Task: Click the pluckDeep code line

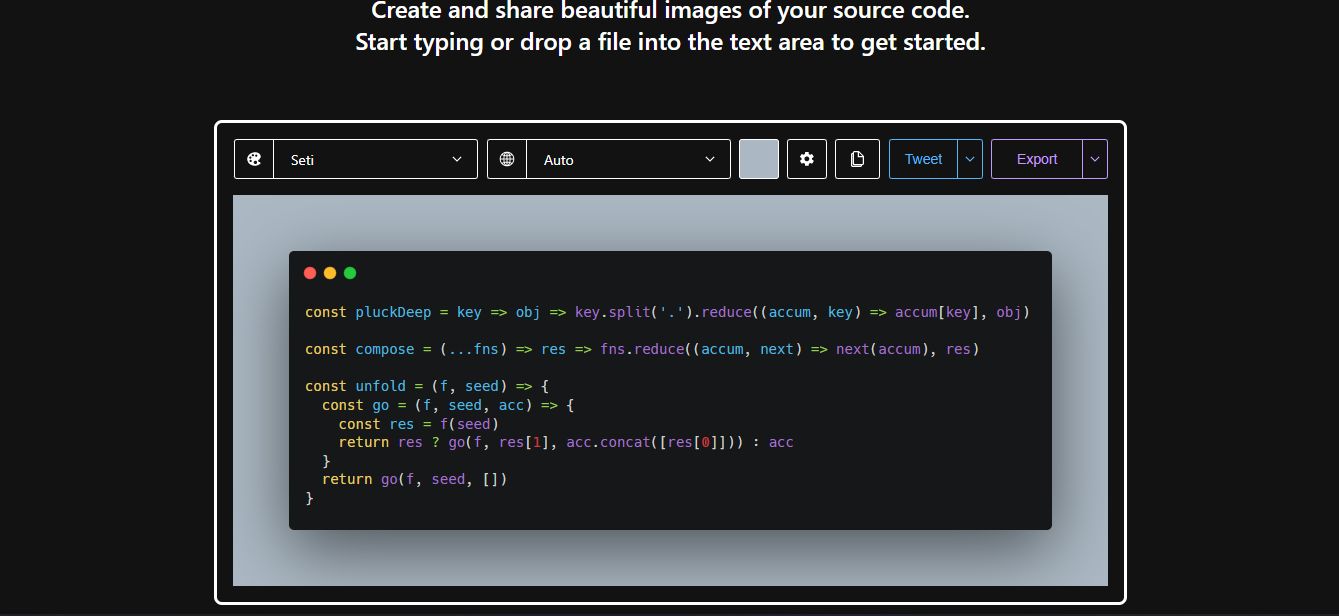Action: (x=667, y=312)
